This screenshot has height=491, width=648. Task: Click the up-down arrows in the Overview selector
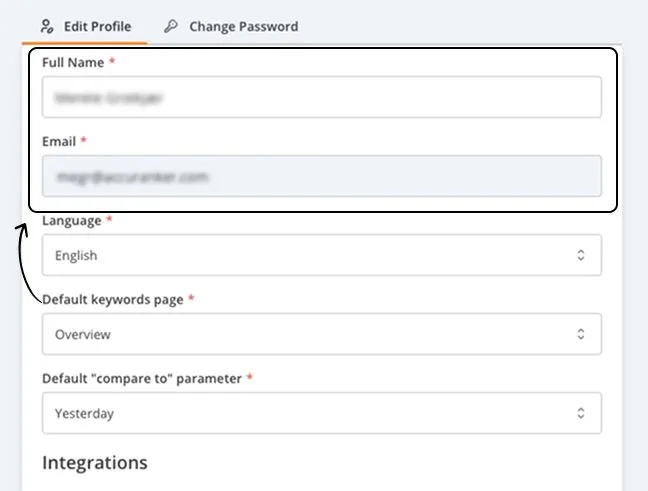pyautogui.click(x=581, y=334)
